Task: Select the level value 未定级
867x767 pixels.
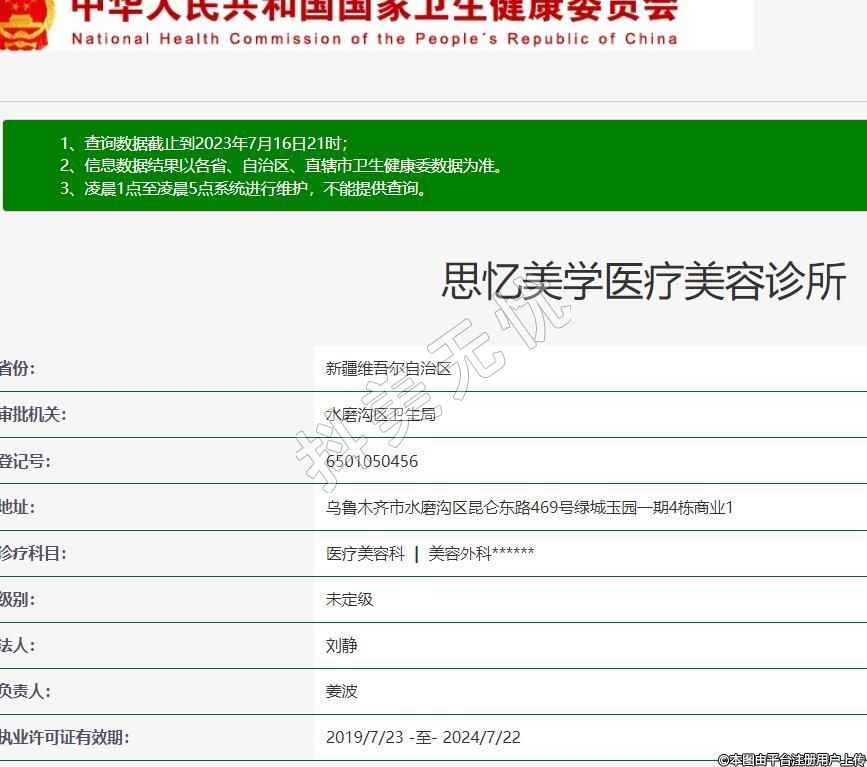Action: click(349, 599)
